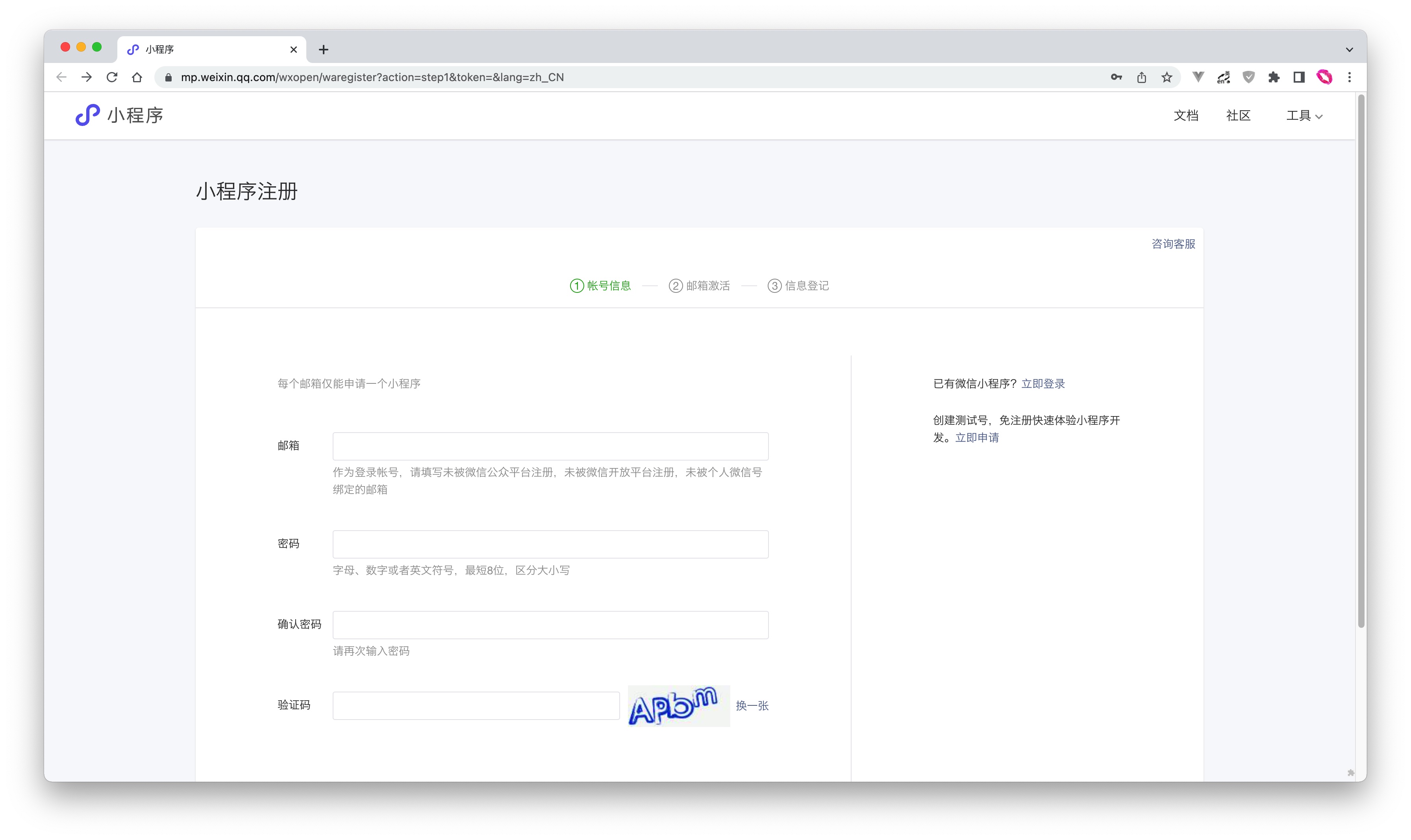Click the 咨询客服 link

[1173, 243]
